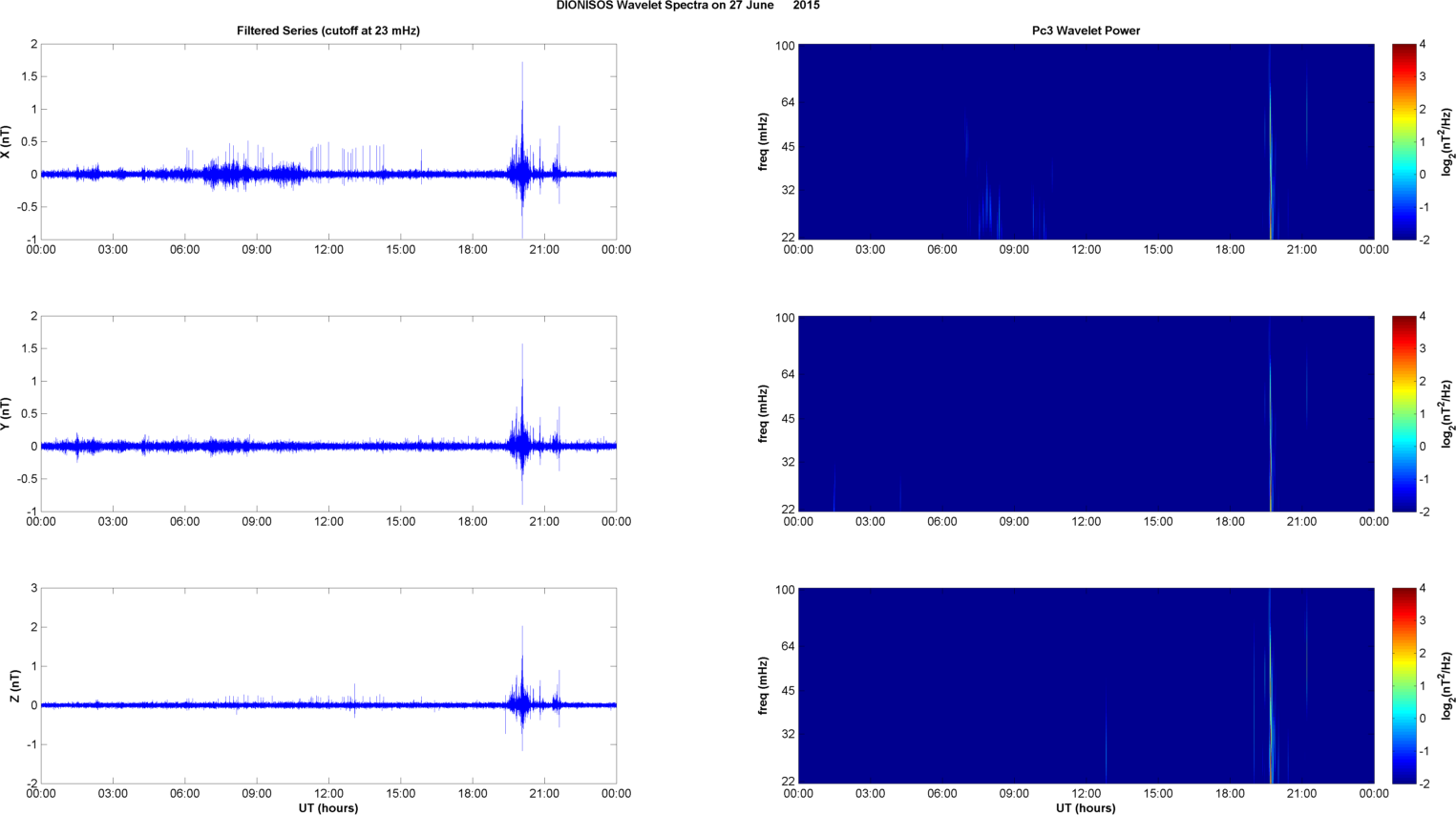Screen dimensions: 1456x815
Task: Click the freq (mHz) label of bottom wavelet panel
Action: click(x=764, y=686)
